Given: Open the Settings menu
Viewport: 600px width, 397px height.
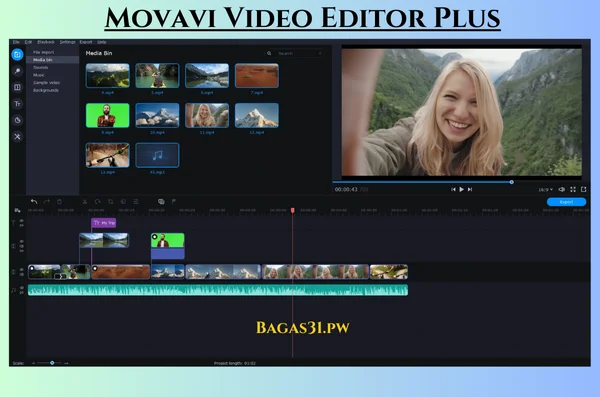Looking at the screenshot, I should click(67, 42).
